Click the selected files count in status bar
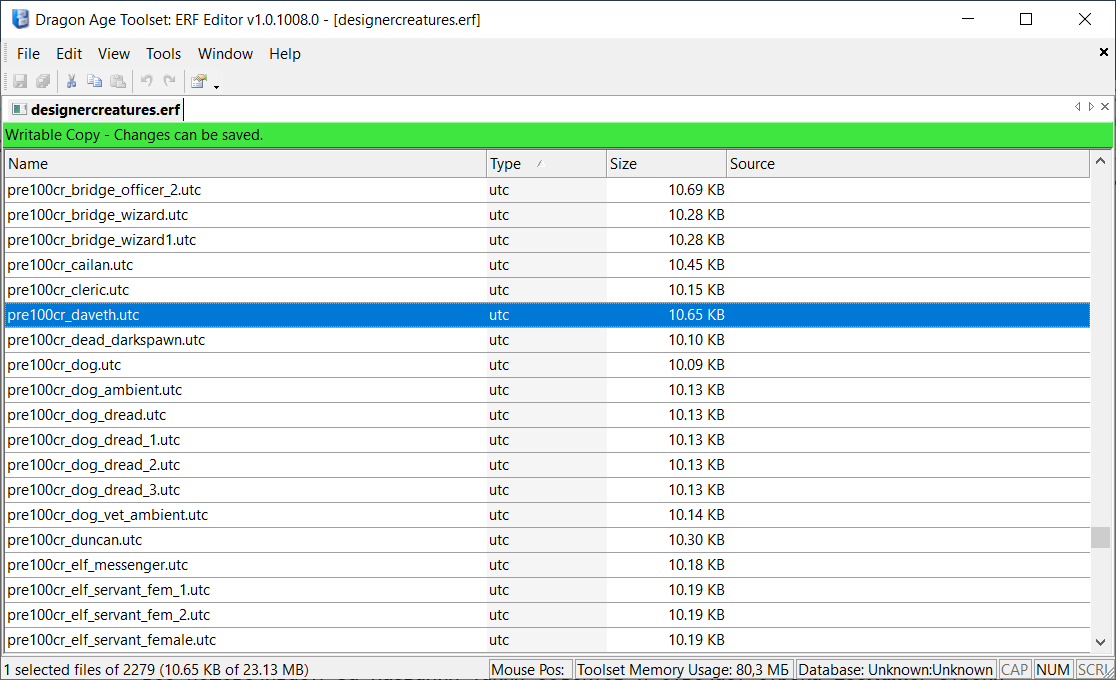1116x680 pixels. (x=157, y=670)
